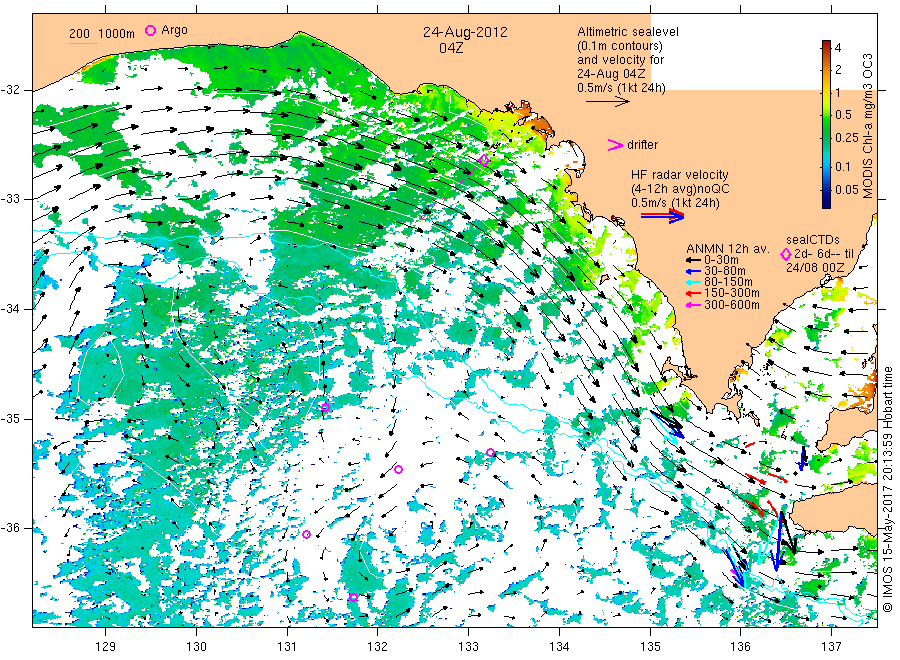Click the longitude label '136'
900x660 pixels.
(741, 647)
